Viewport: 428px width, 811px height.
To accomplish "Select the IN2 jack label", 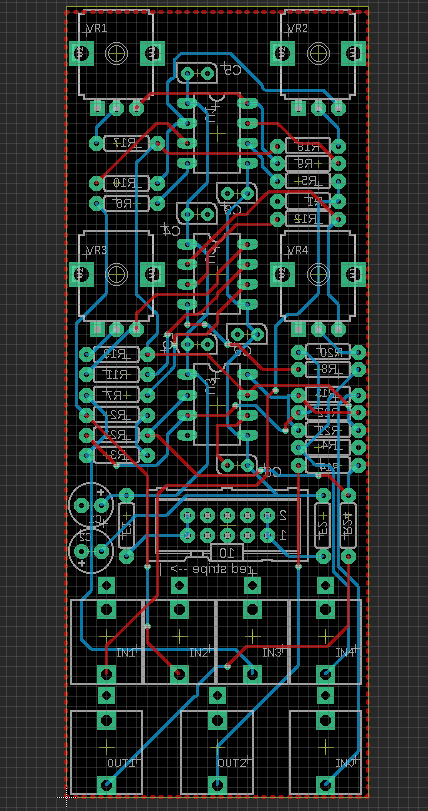I will coord(199,652).
